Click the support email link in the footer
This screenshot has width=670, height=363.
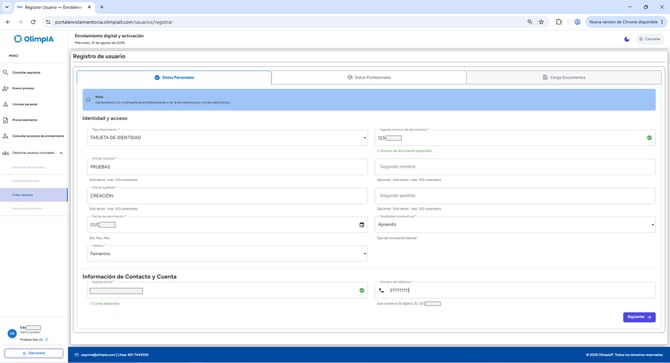pos(98,355)
